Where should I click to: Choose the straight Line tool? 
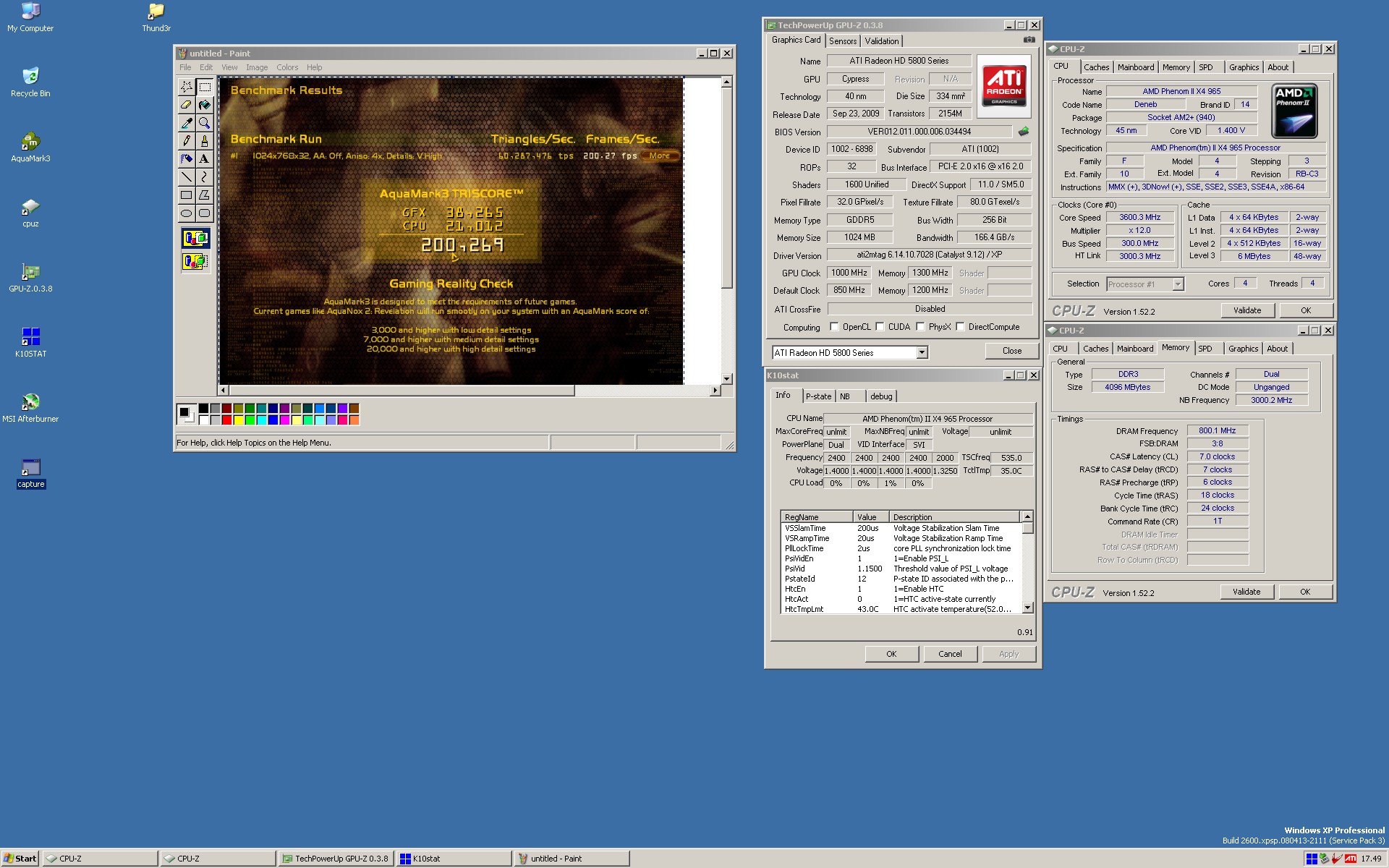187,177
